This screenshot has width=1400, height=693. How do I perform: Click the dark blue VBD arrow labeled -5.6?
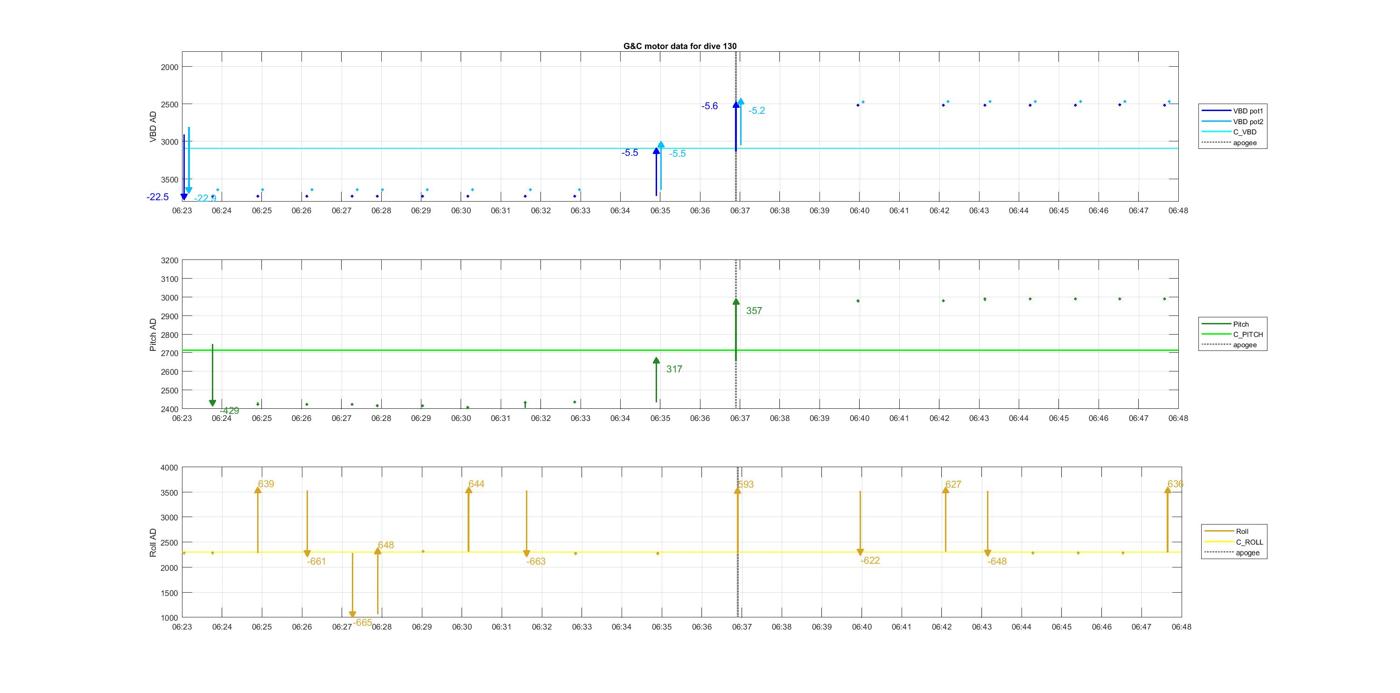point(736,126)
